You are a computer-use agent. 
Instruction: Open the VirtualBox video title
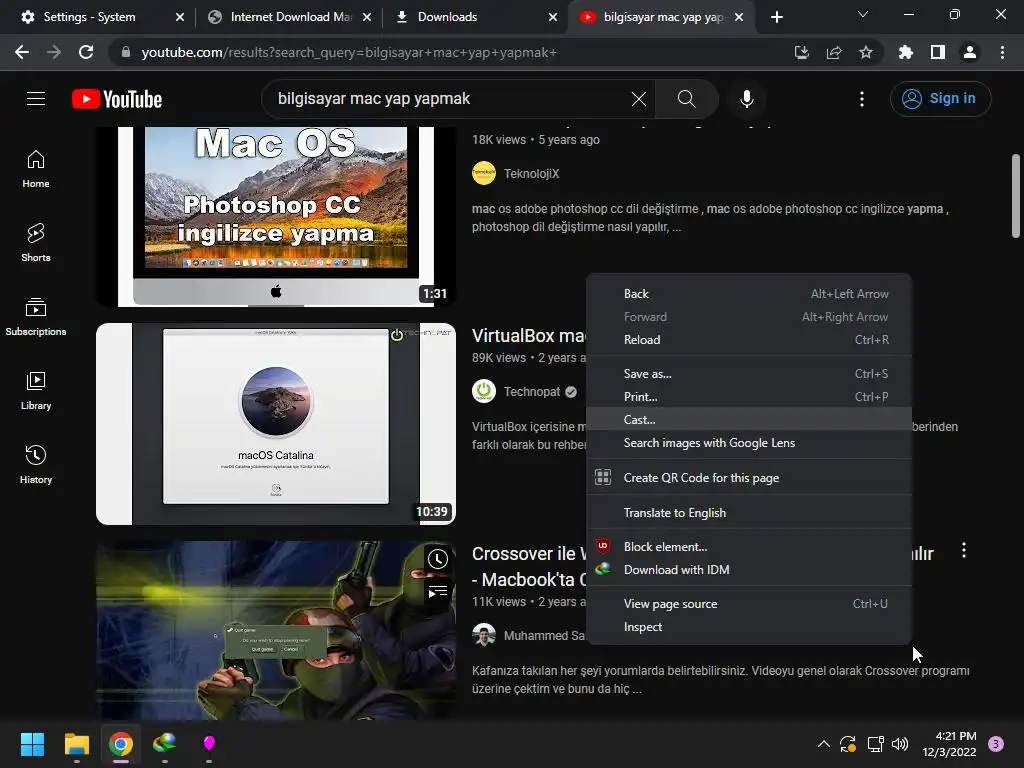coord(528,336)
